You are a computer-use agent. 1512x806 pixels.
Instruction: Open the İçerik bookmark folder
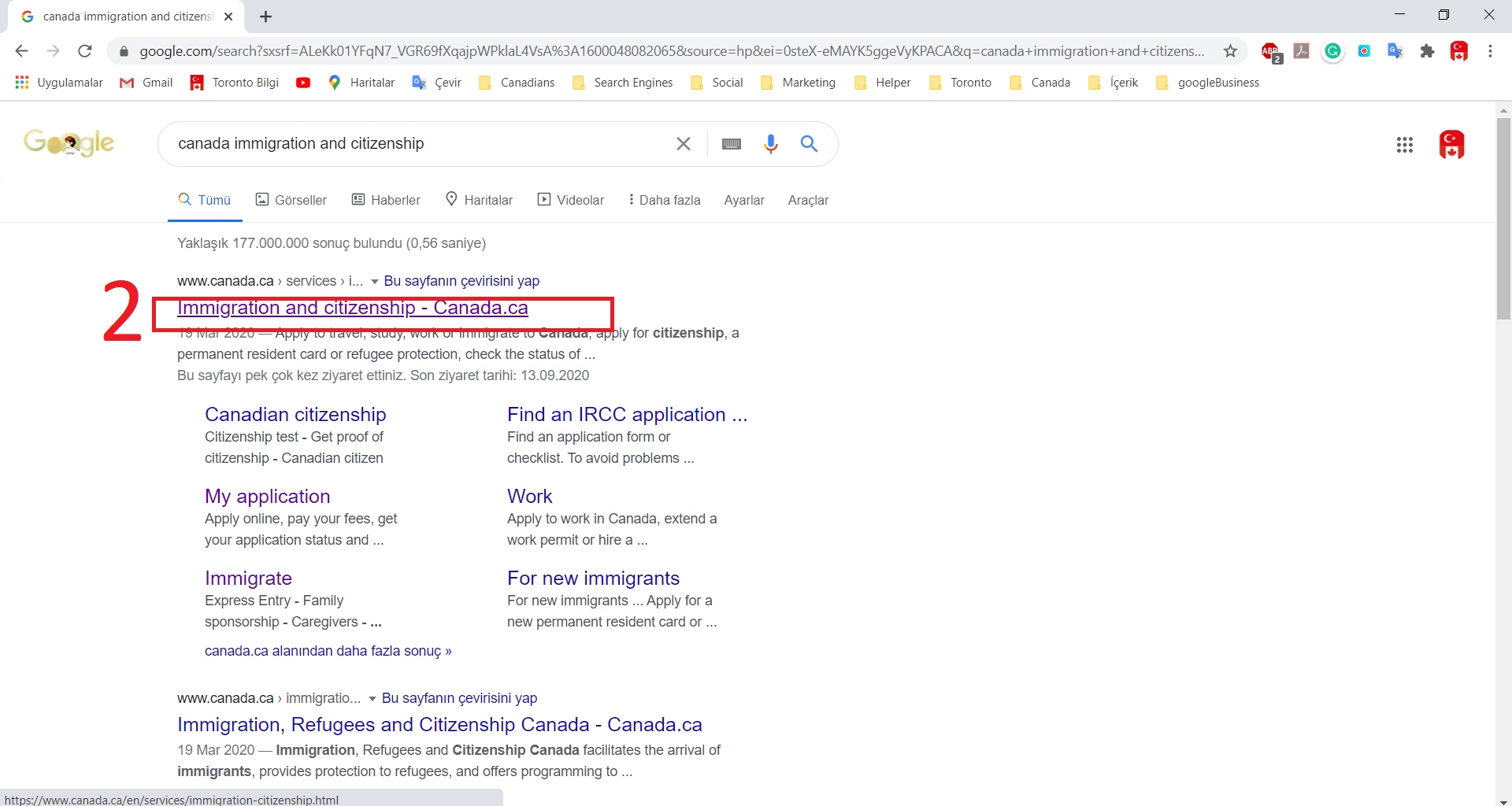pyautogui.click(x=1113, y=83)
